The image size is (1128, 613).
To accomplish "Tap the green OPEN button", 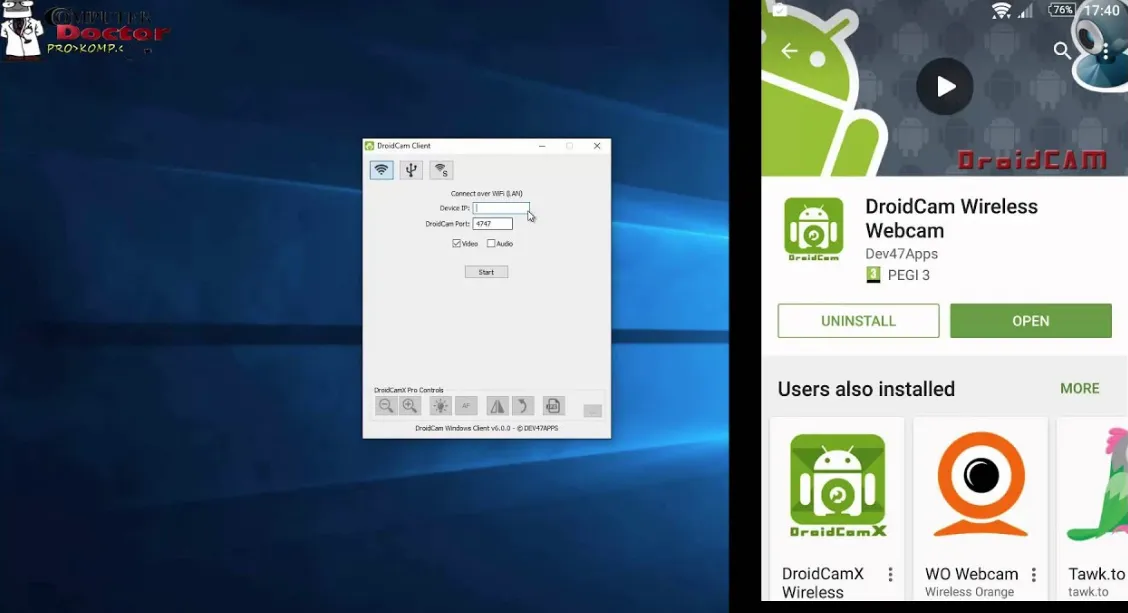I will click(1031, 321).
